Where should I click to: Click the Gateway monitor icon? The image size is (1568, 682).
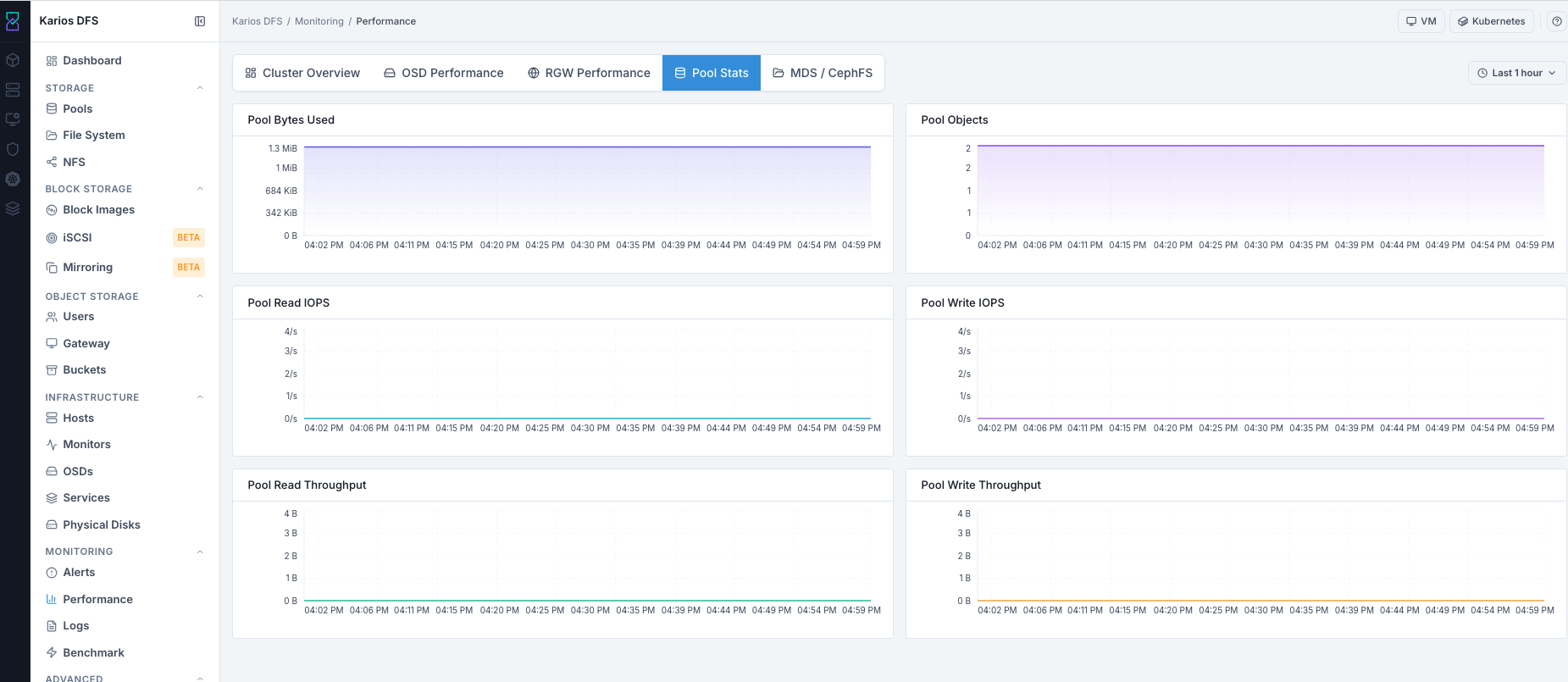(52, 343)
